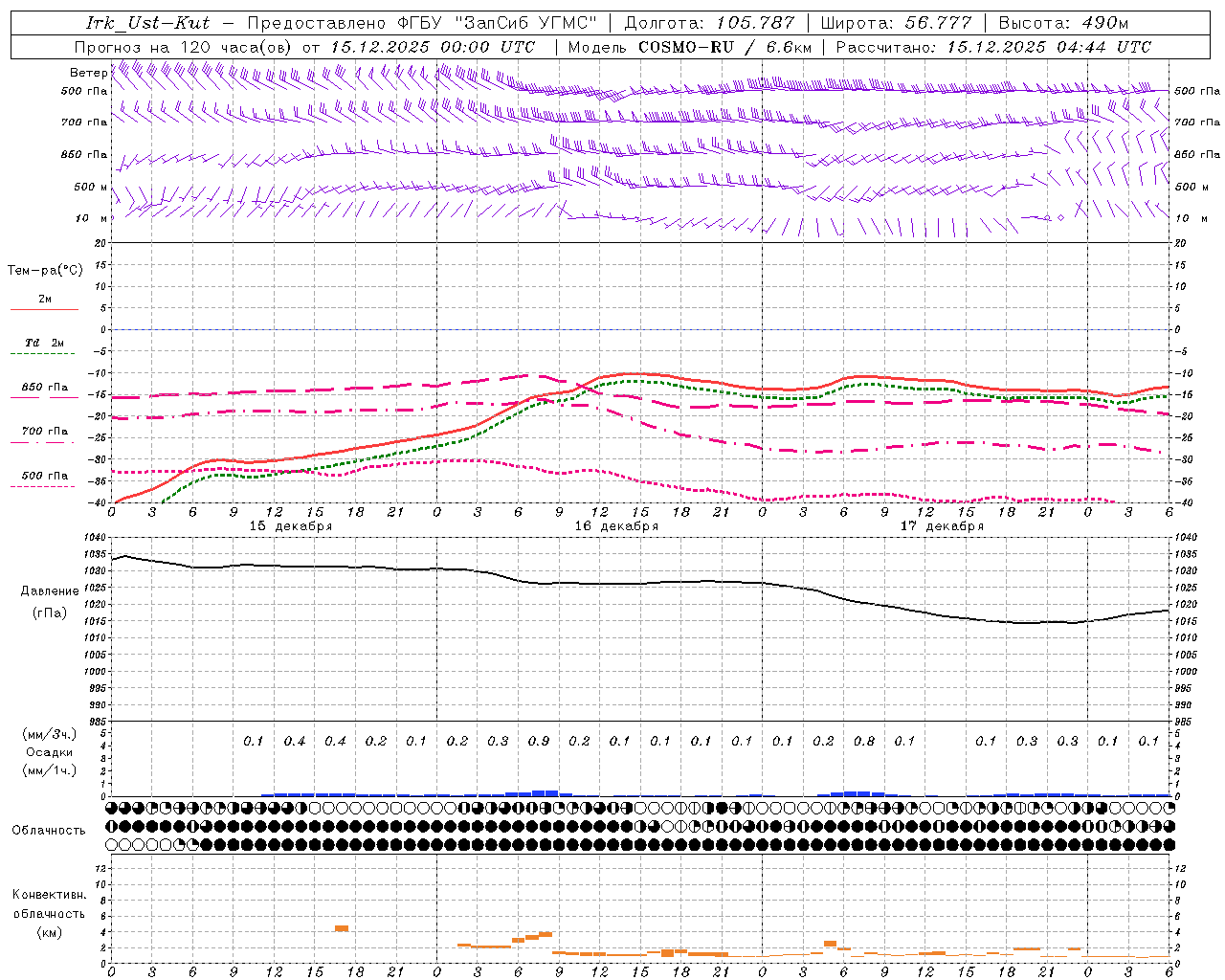This screenshot has height=980, width=1225.
Task: Select the Давление pressure panel label
Action: click(x=50, y=590)
